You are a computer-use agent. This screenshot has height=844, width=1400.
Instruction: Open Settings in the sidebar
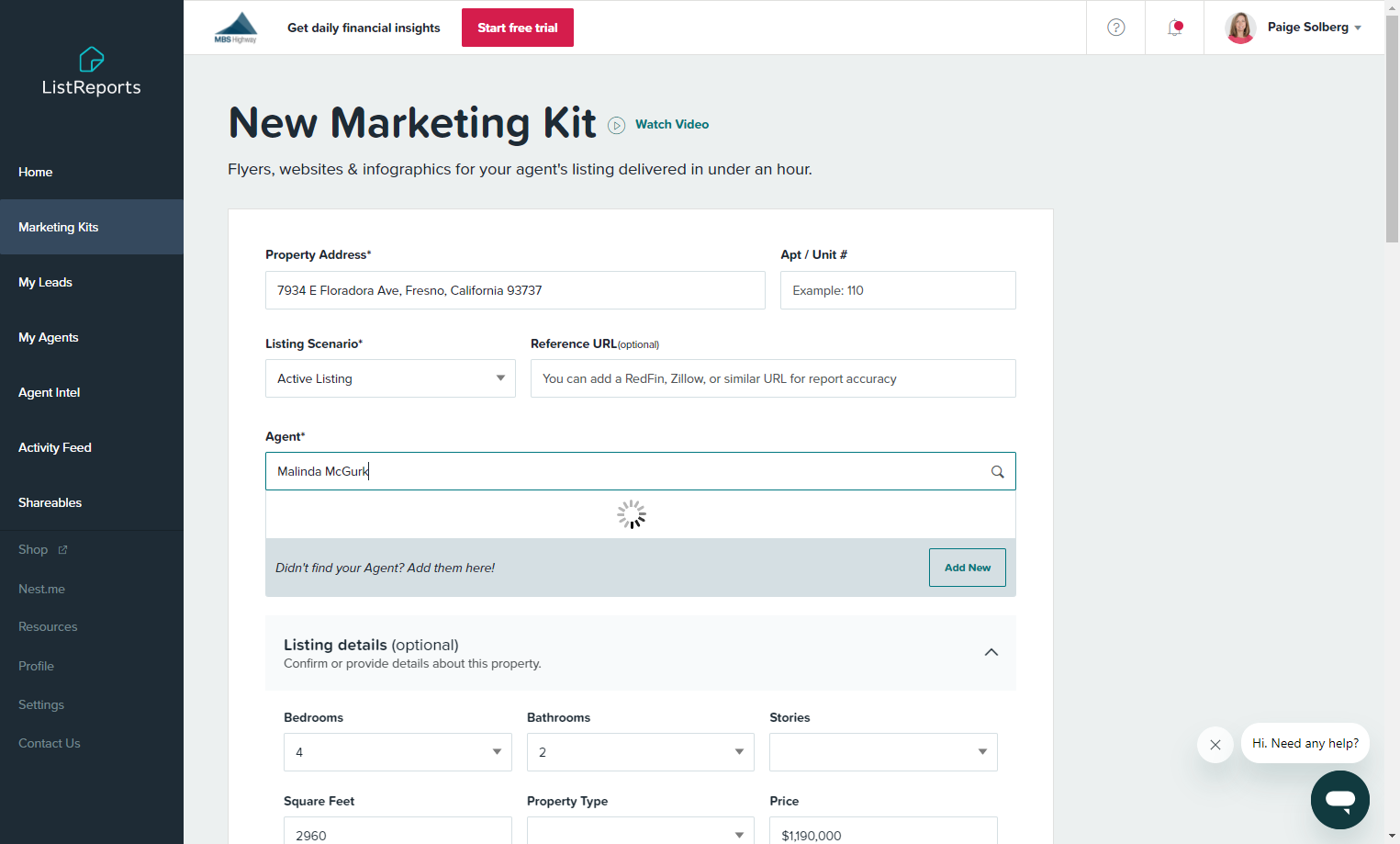(x=41, y=704)
